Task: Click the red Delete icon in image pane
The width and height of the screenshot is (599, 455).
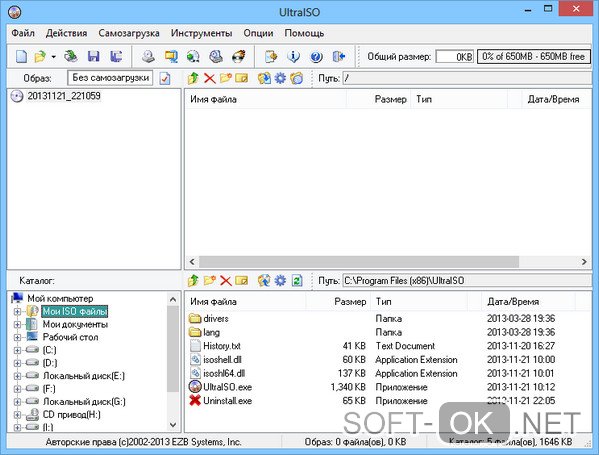Action: point(209,78)
